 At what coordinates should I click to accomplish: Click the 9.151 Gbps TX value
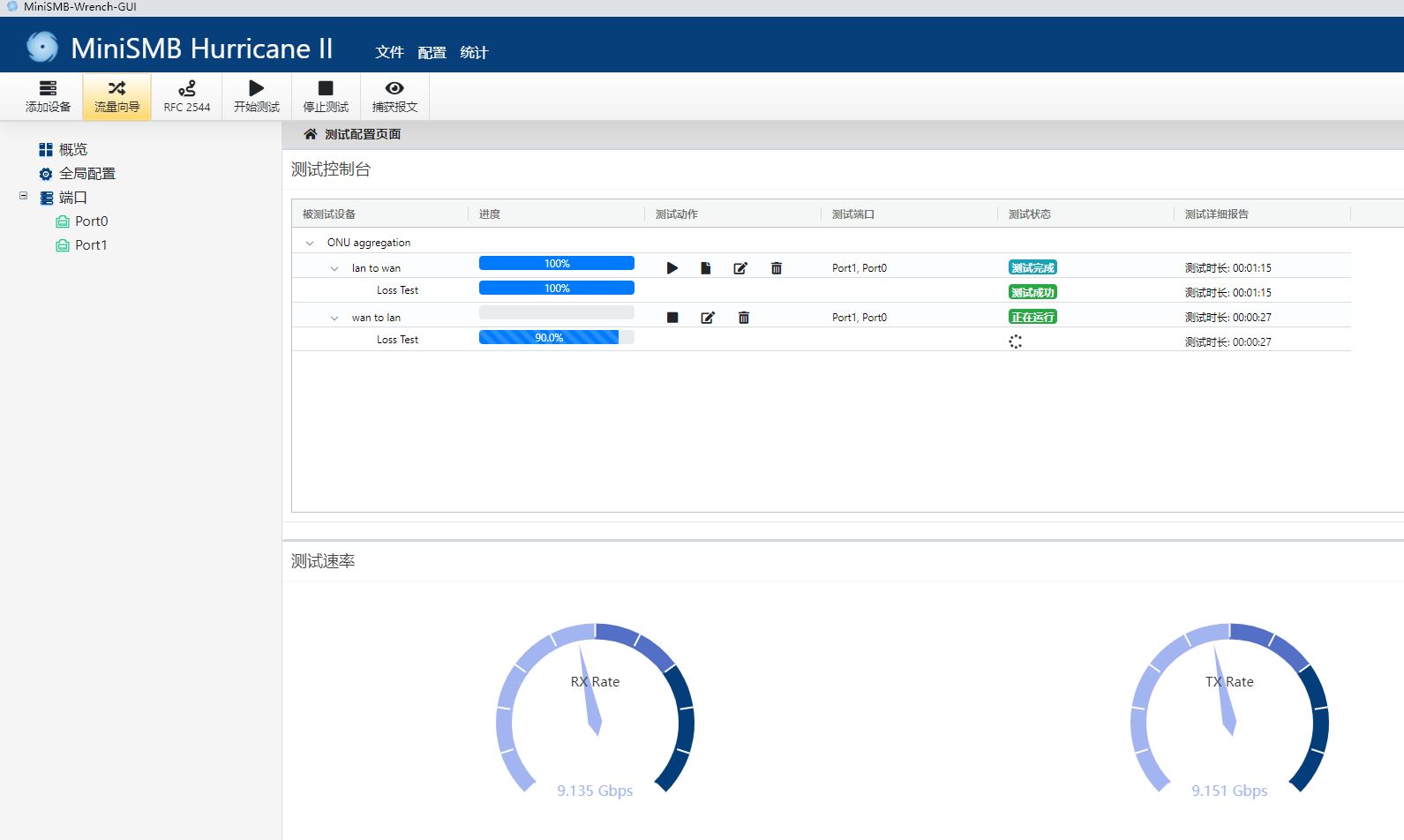pos(1229,791)
